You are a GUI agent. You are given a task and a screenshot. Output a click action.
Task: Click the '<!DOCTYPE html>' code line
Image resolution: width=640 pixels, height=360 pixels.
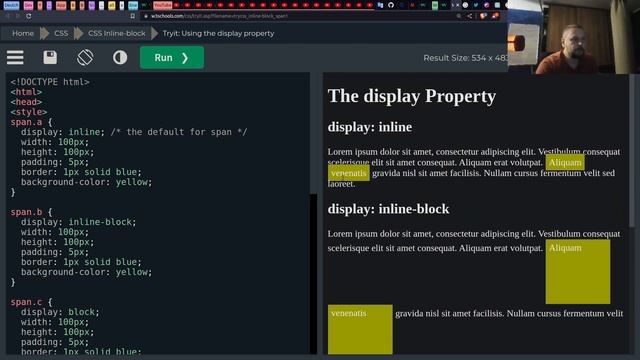pos(50,82)
